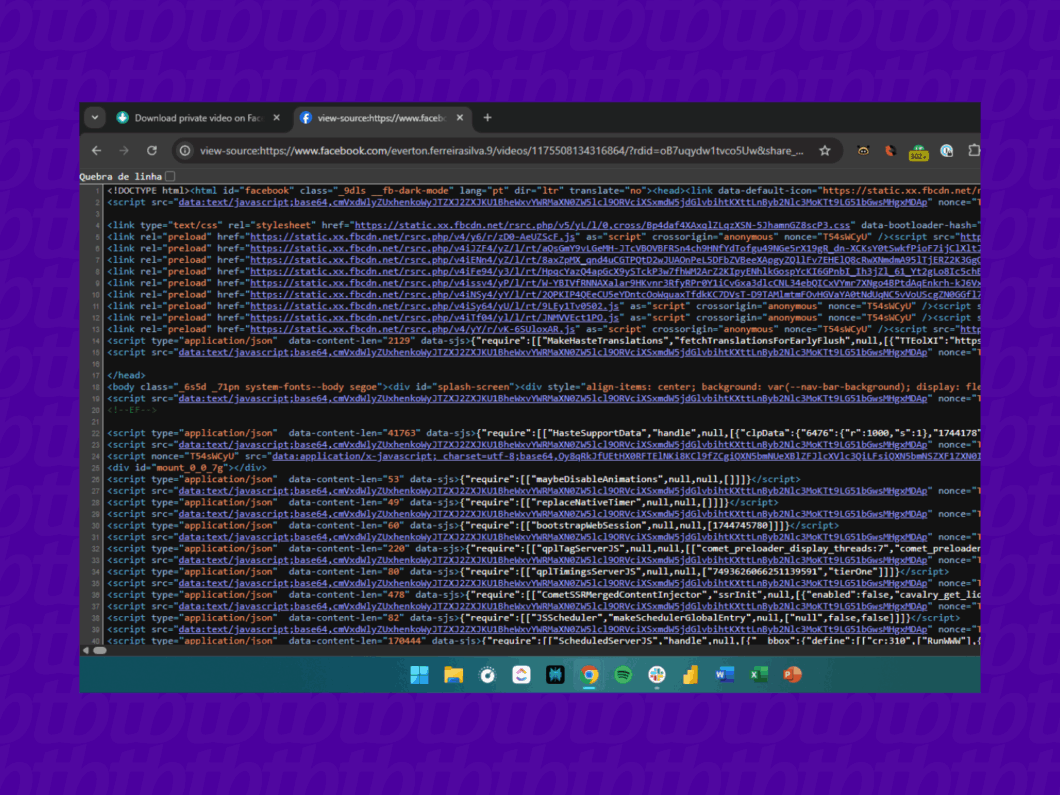
Task: Click the Chrome icon on taskbar
Action: [x=589, y=675]
